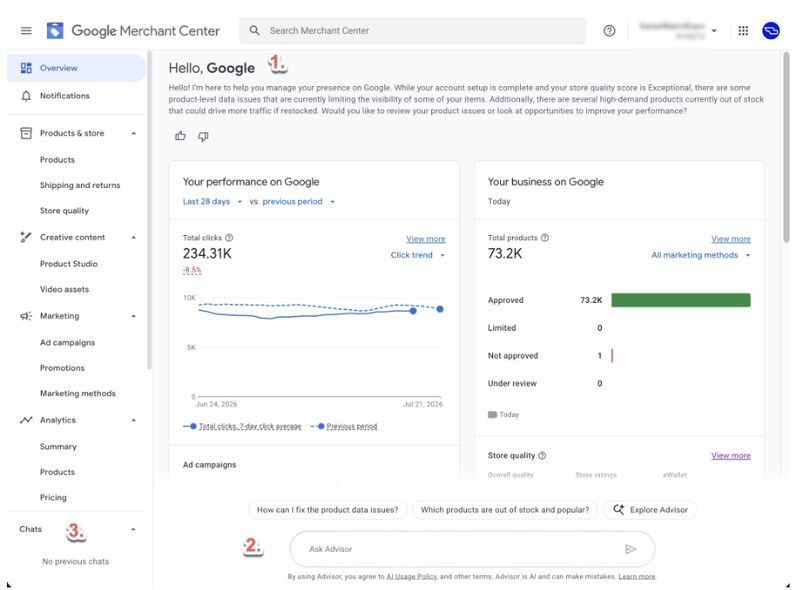
Task: Open the previous period comparison dropdown
Action: (x=298, y=202)
